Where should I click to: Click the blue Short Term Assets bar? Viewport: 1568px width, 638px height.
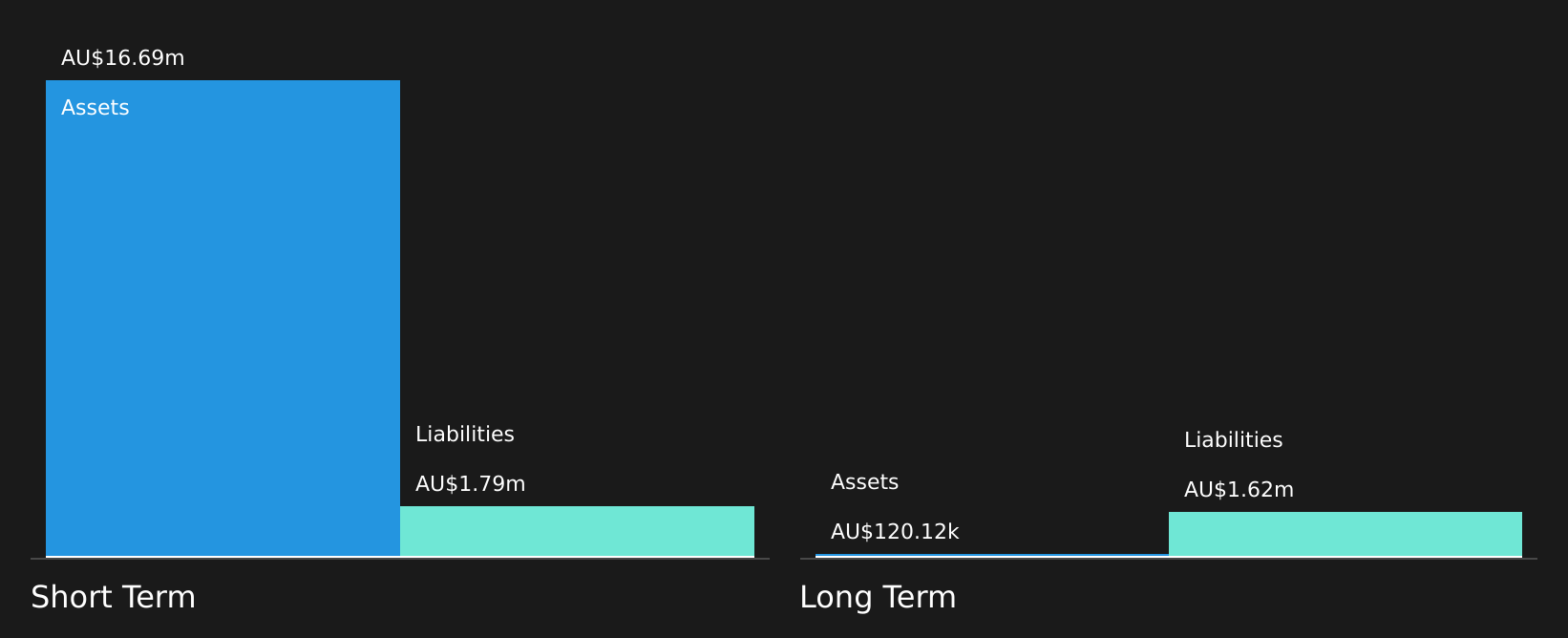click(222, 318)
